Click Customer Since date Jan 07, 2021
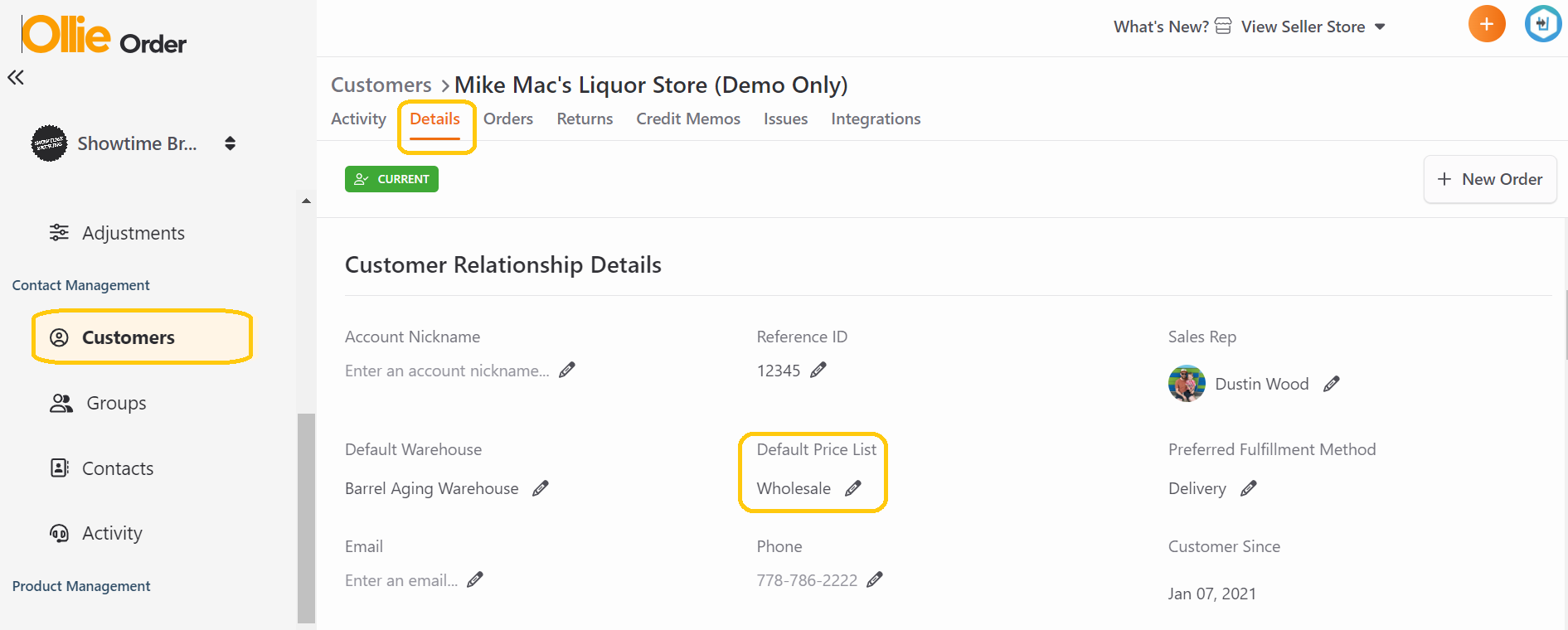Image resolution: width=1568 pixels, height=630 pixels. [1212, 594]
